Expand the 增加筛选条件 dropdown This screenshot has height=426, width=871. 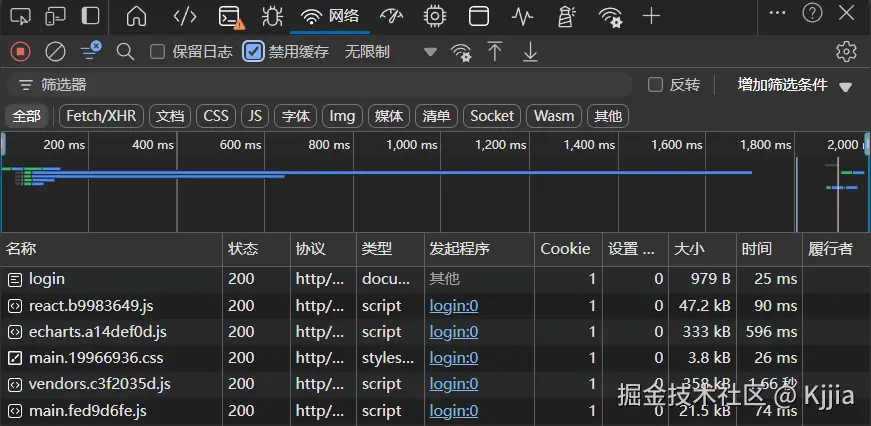[x=794, y=85]
